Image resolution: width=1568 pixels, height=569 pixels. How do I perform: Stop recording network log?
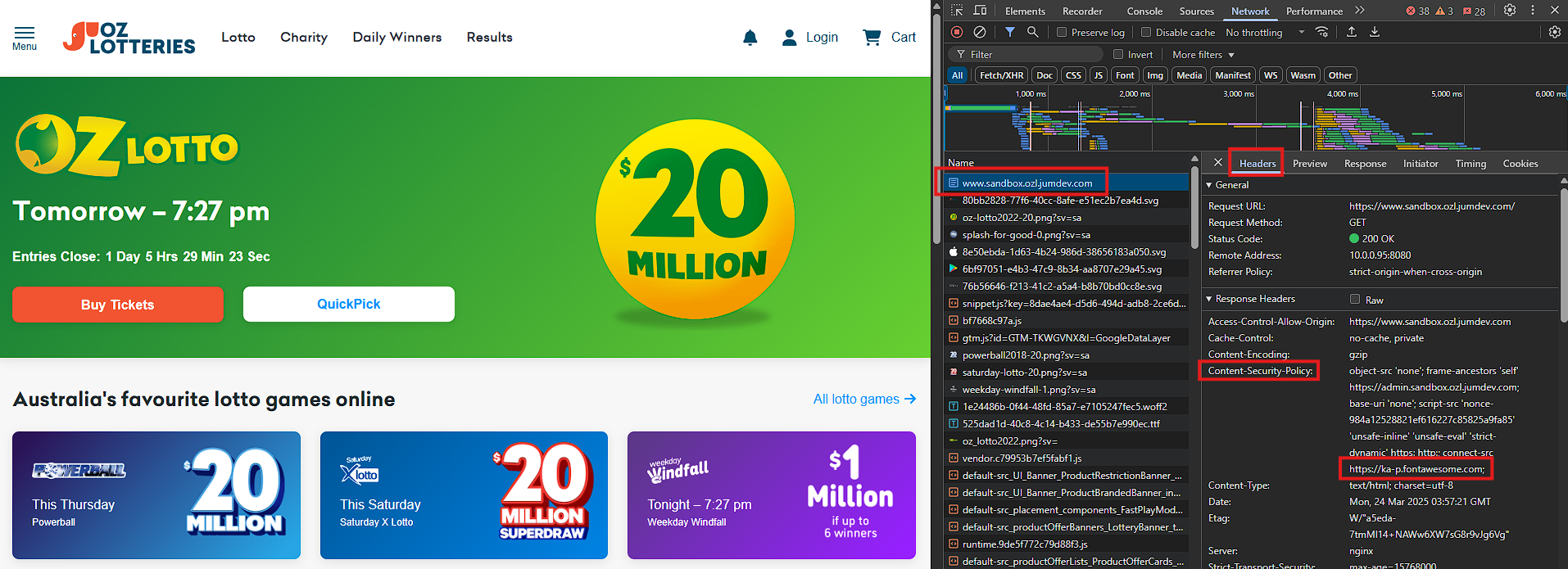(x=957, y=32)
